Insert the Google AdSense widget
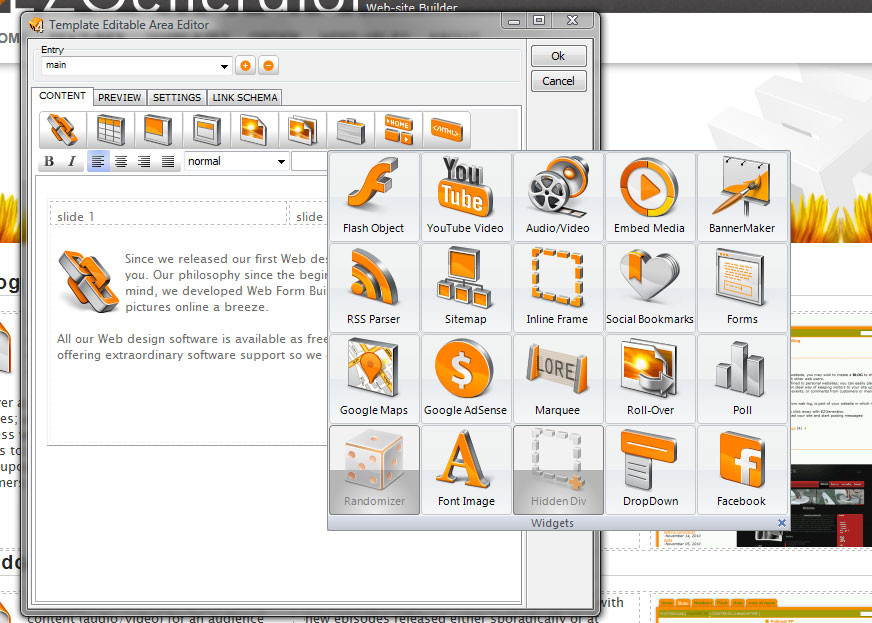 465,379
